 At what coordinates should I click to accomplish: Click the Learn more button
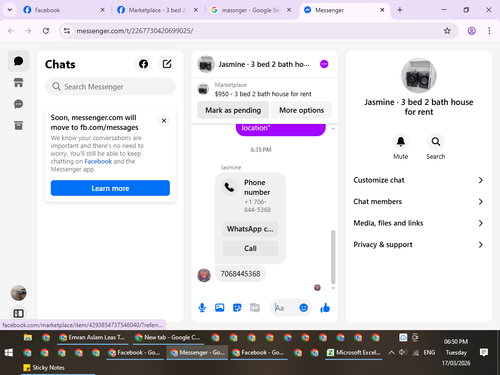(110, 188)
